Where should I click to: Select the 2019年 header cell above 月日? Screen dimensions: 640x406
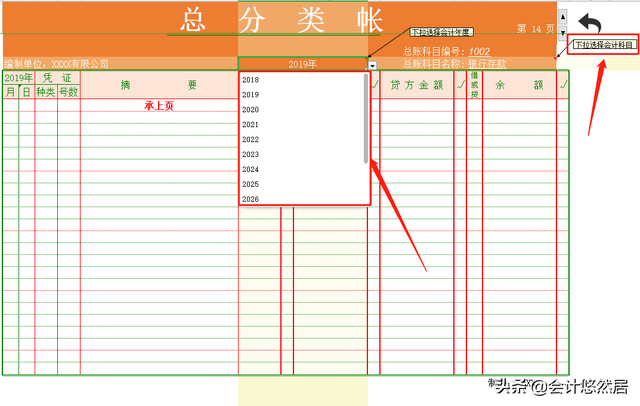18,78
